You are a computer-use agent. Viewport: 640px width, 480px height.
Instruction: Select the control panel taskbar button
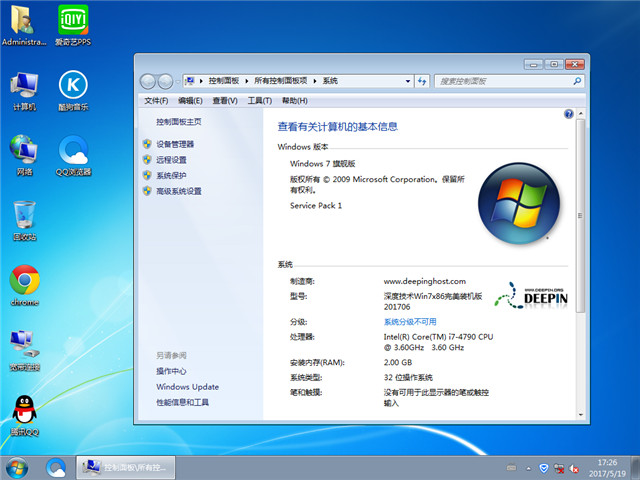[x=126, y=467]
